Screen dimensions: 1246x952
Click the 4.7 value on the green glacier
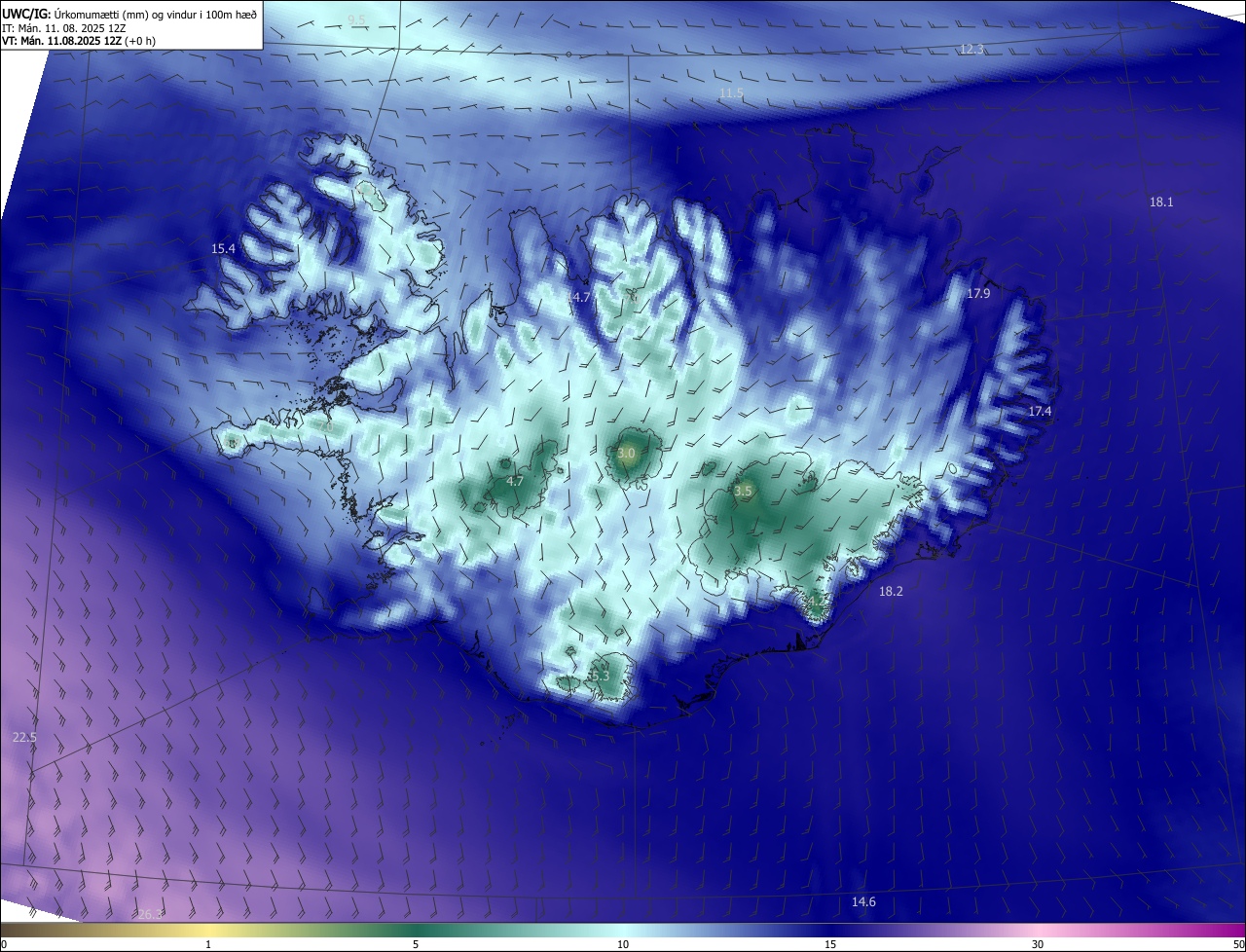(x=515, y=481)
